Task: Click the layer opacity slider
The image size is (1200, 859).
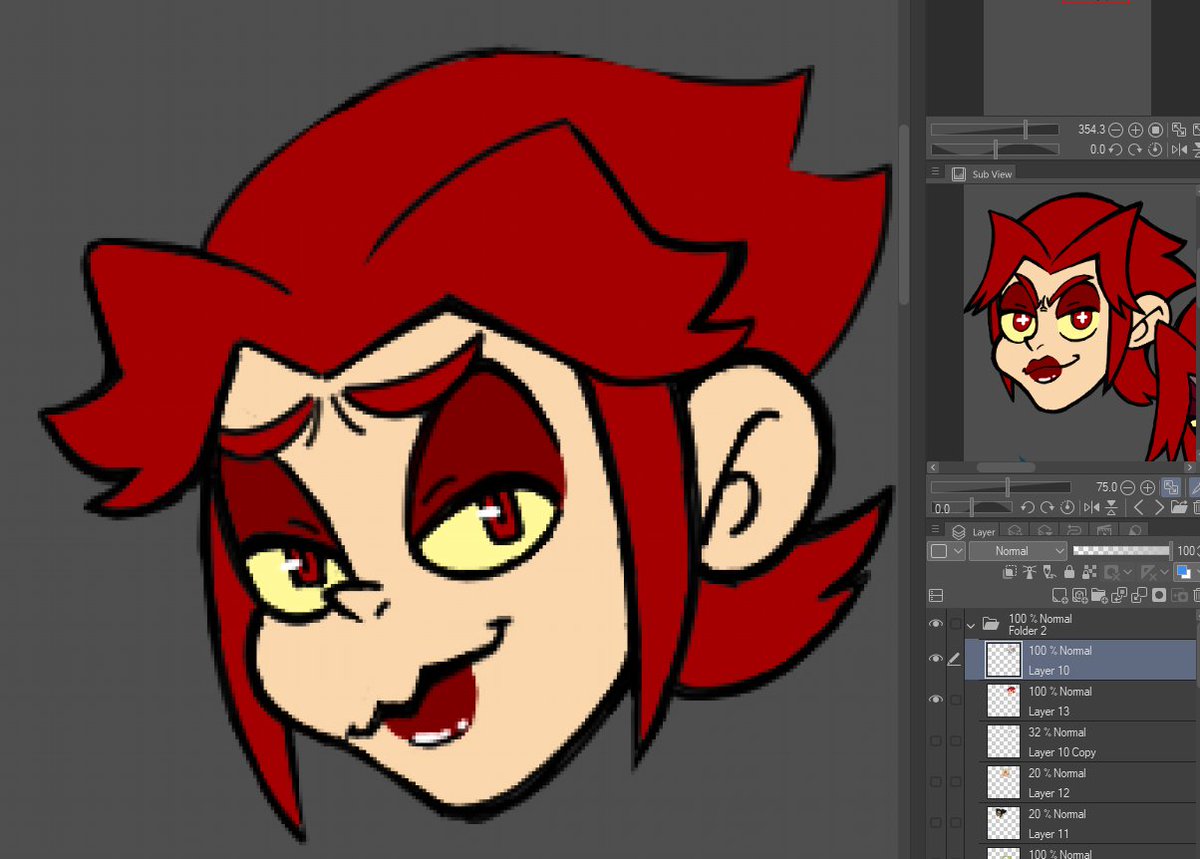Action: tap(1121, 551)
